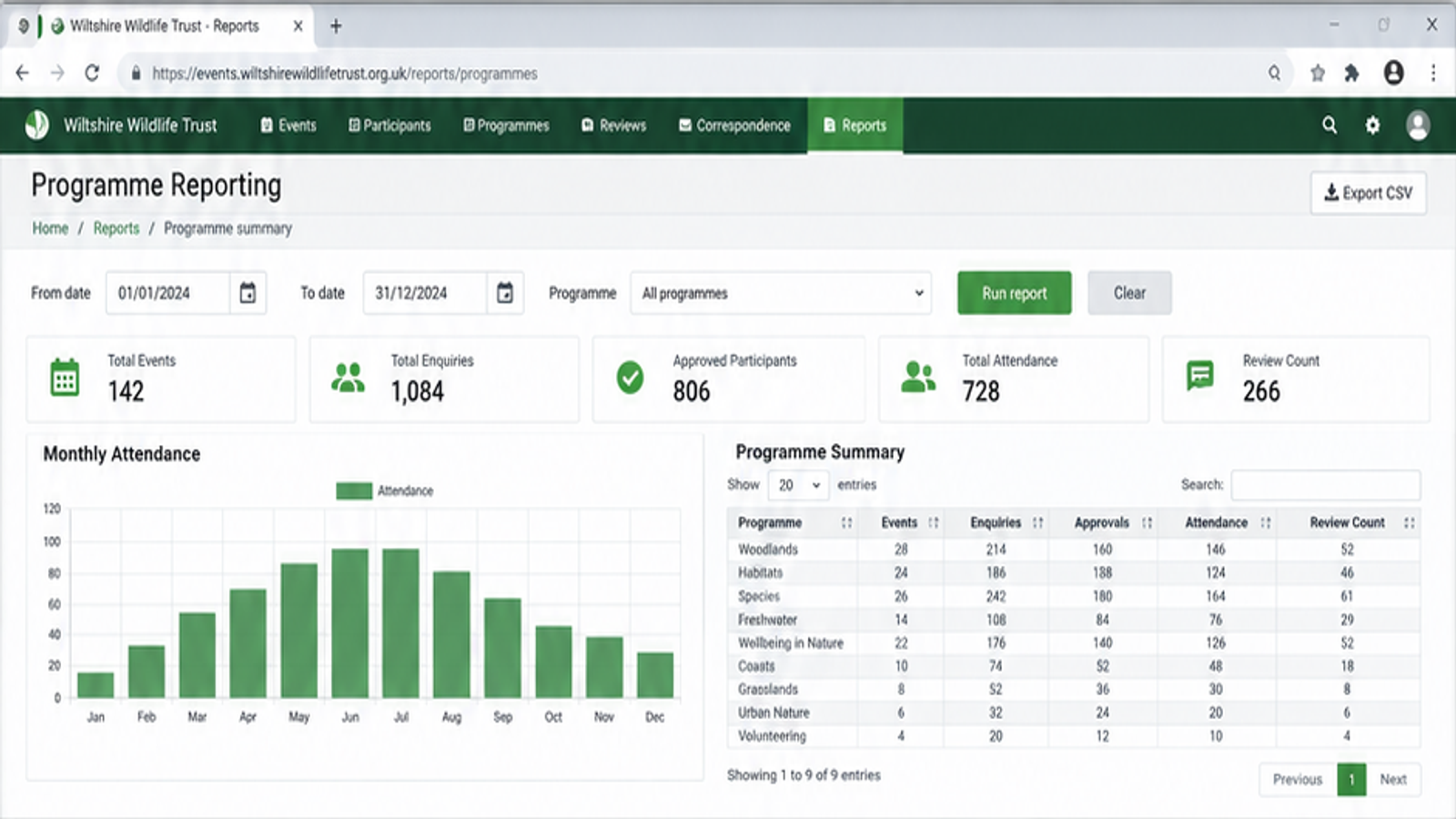Sort the table by the Attendance column
This screenshot has width=1456, height=819.
click(x=1217, y=522)
